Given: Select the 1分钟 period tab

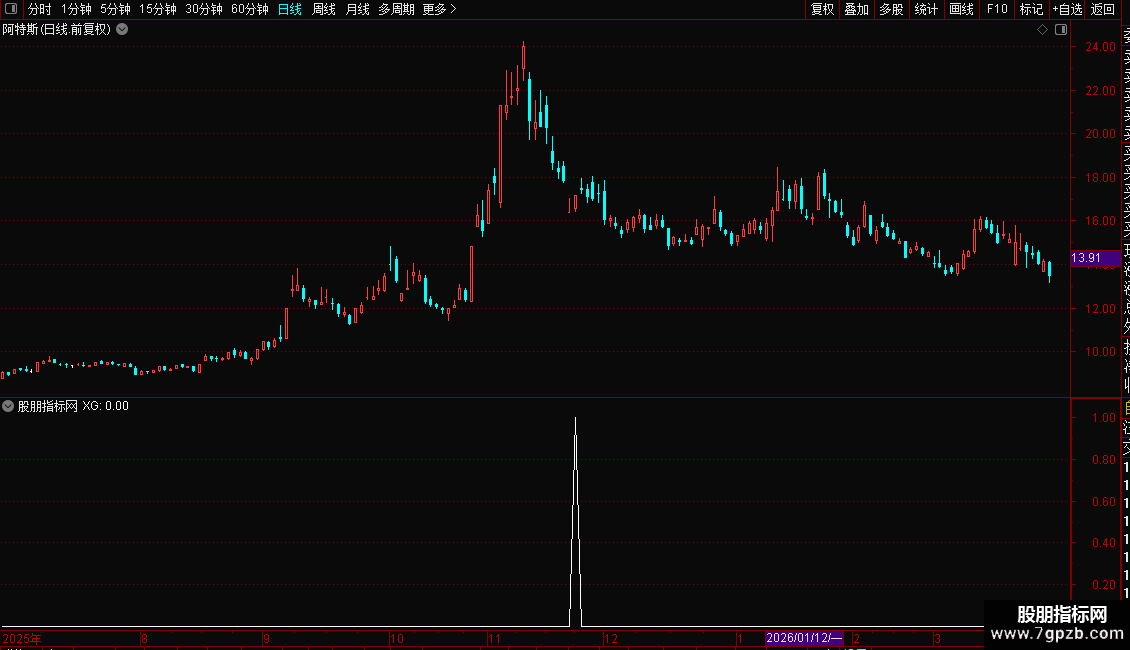Looking at the screenshot, I should point(76,9).
